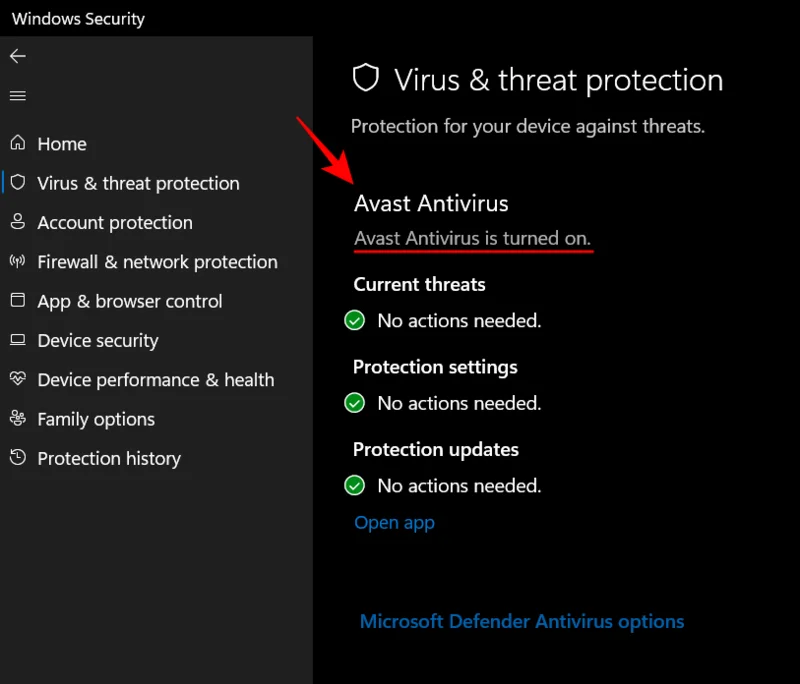The height and width of the screenshot is (684, 800).
Task: Switch to the Protection history page
Action: [109, 458]
